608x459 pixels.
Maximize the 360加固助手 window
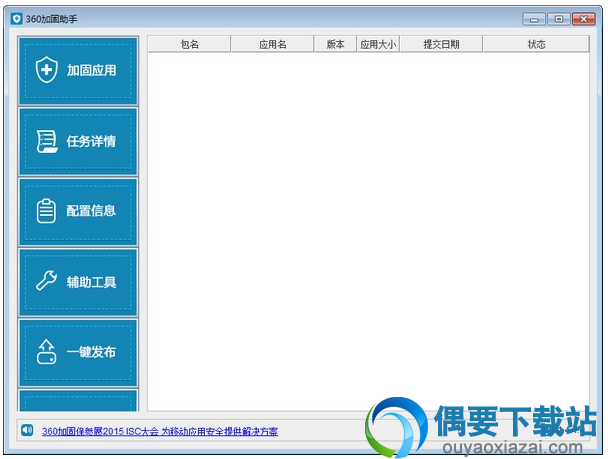click(559, 19)
